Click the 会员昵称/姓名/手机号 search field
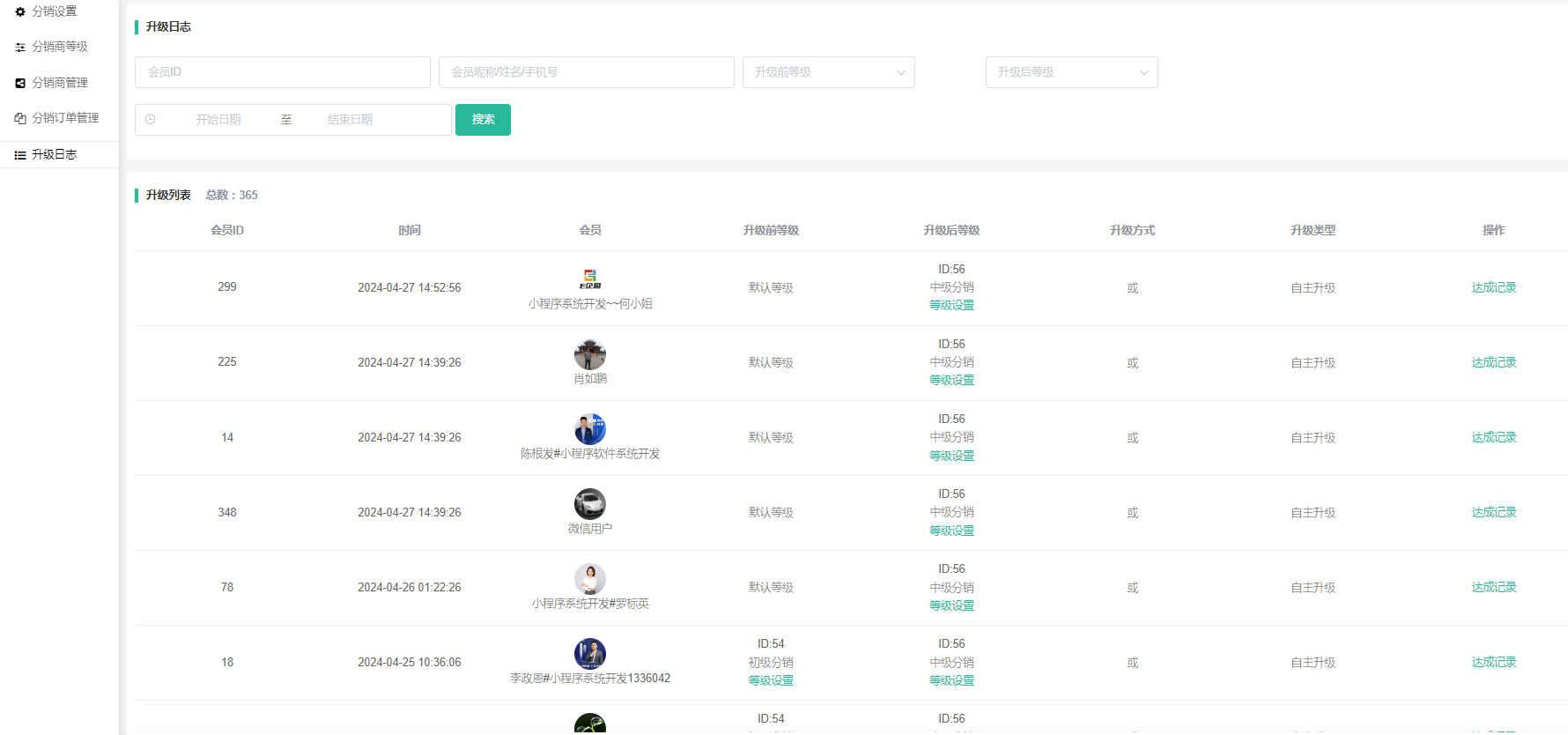 tap(586, 72)
